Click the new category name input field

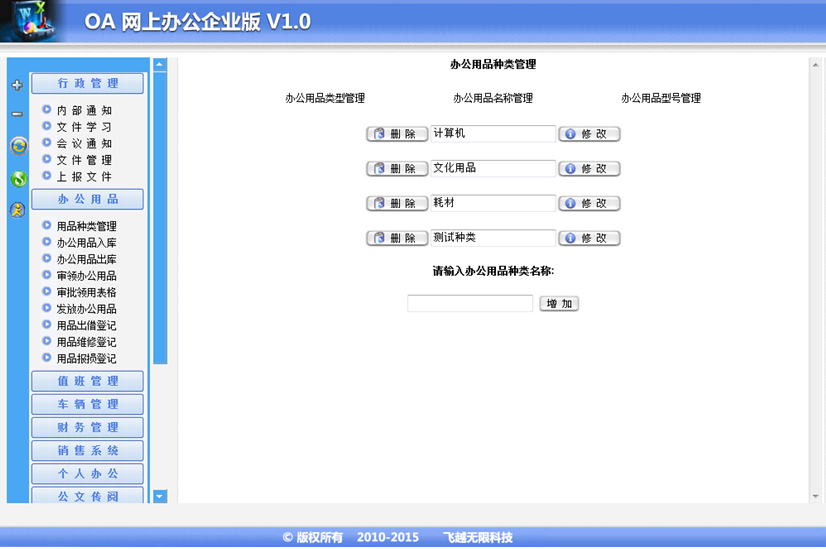click(x=470, y=304)
